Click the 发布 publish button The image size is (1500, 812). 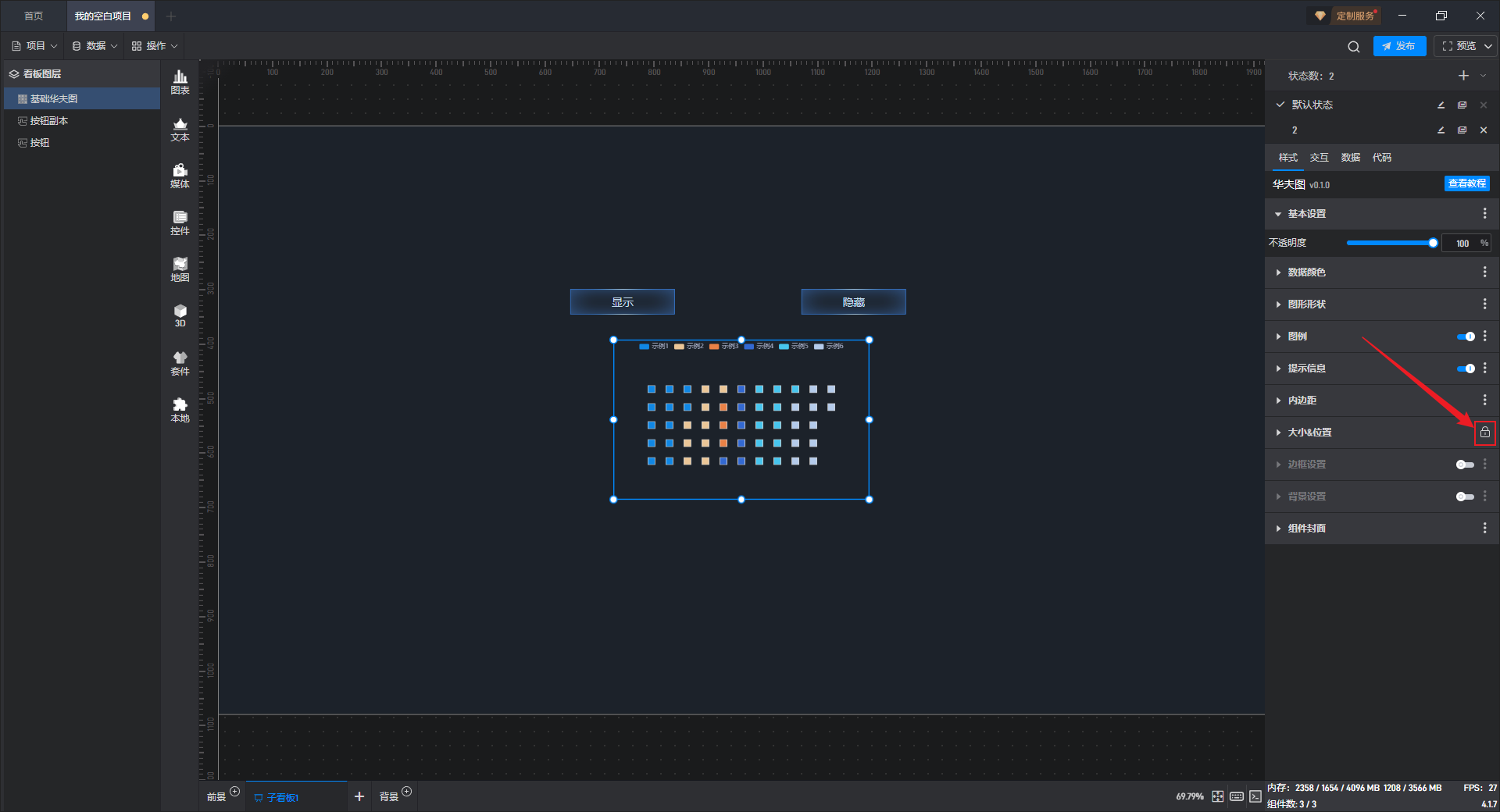point(1399,46)
